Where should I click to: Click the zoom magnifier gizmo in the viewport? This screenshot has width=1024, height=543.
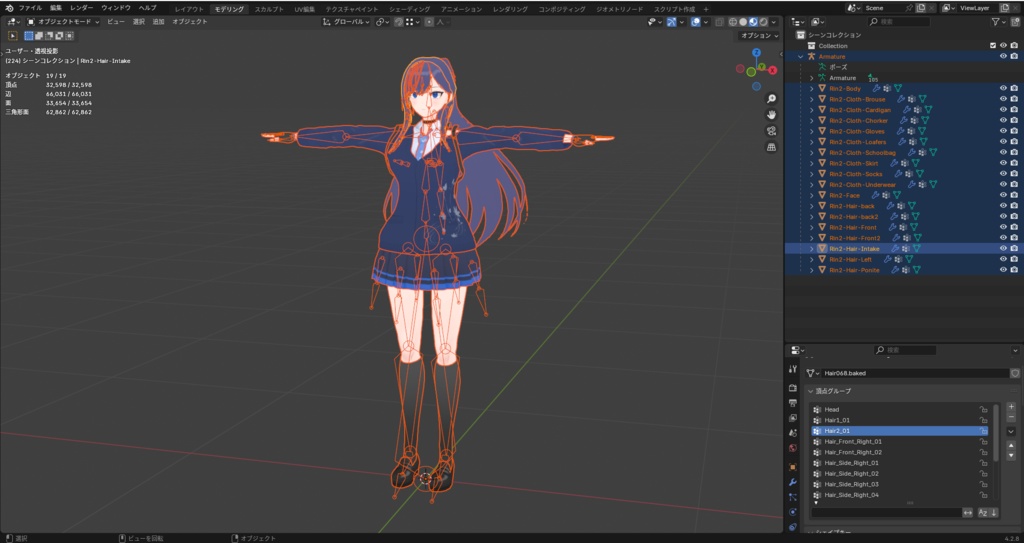[x=771, y=99]
